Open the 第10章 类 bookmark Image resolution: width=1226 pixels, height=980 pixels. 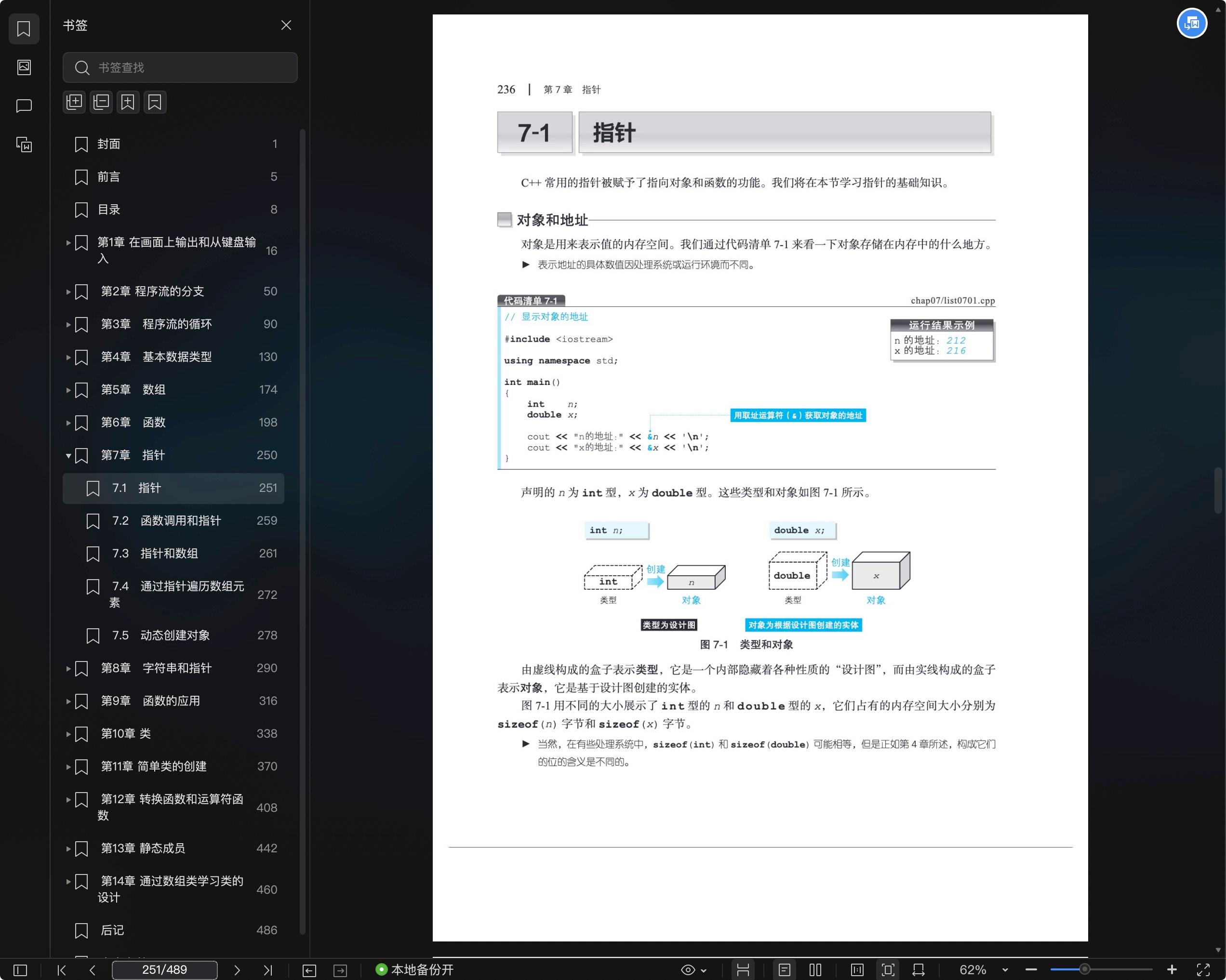[173, 734]
